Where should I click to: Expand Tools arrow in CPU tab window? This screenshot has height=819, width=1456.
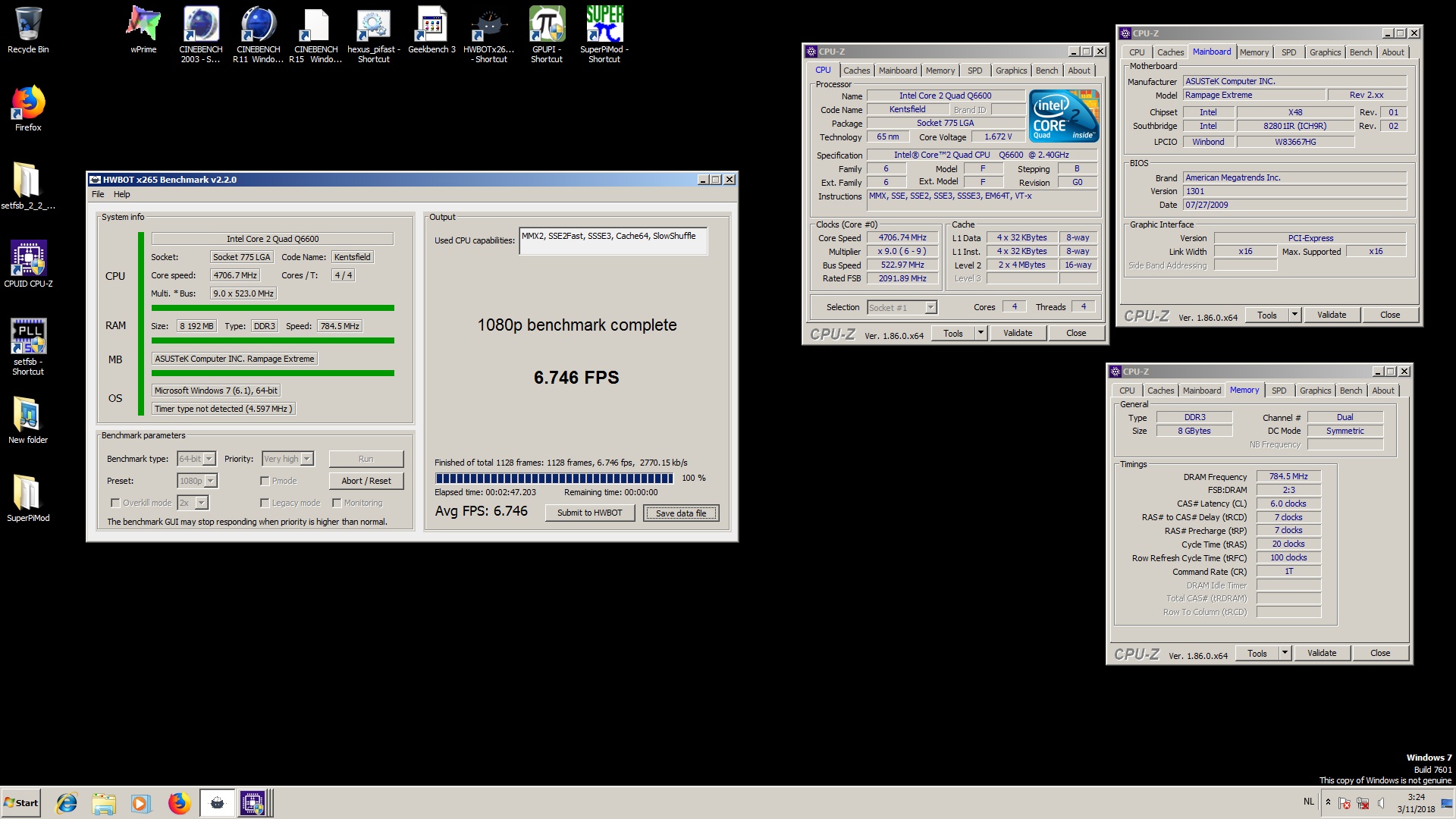click(981, 333)
